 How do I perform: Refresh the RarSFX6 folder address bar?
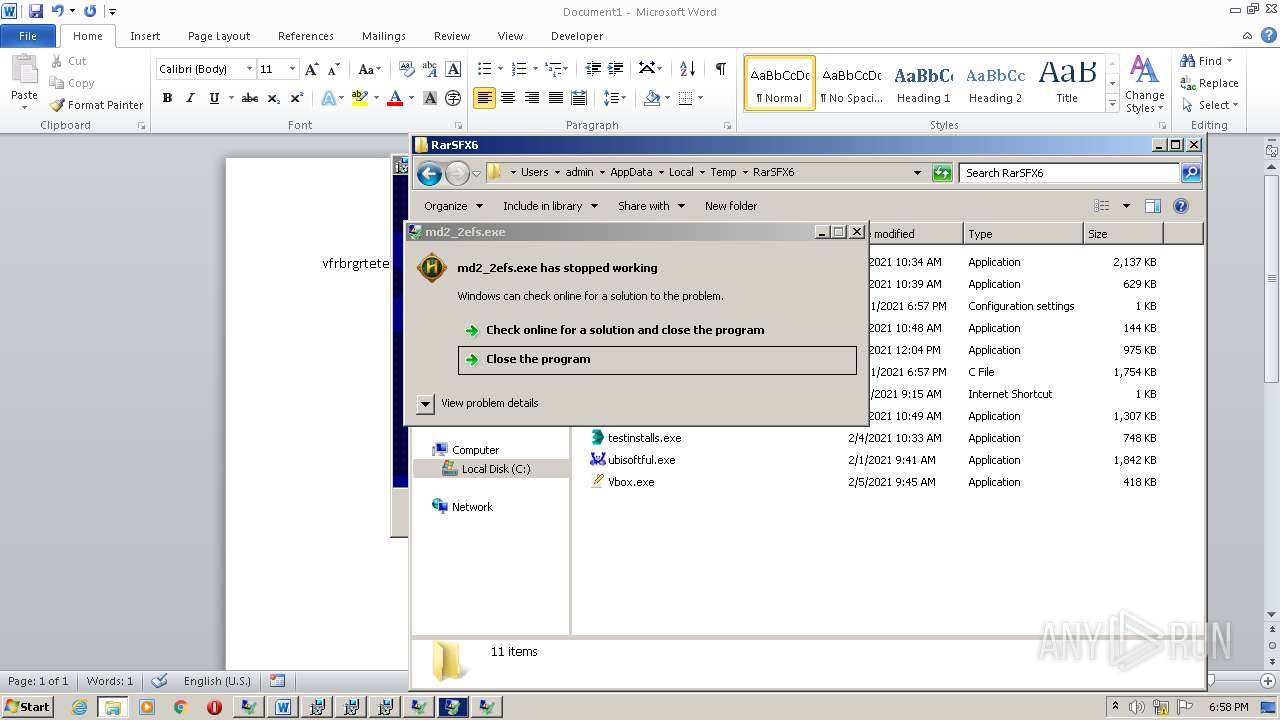(942, 173)
